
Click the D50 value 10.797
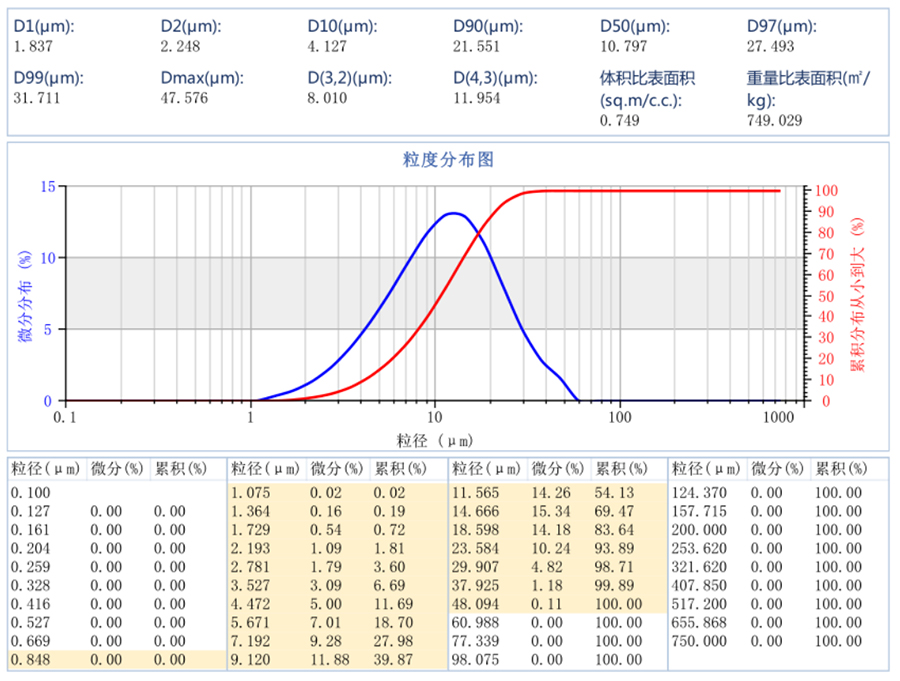(623, 46)
